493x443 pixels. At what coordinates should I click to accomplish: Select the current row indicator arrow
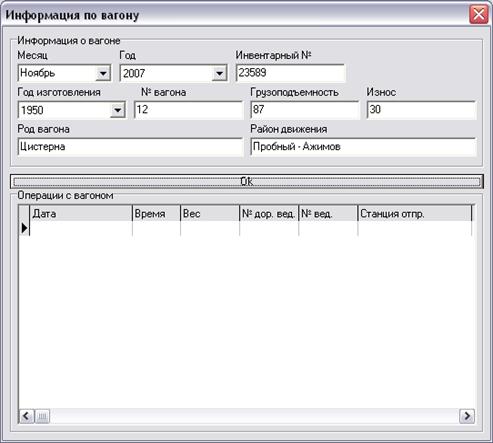click(x=24, y=228)
